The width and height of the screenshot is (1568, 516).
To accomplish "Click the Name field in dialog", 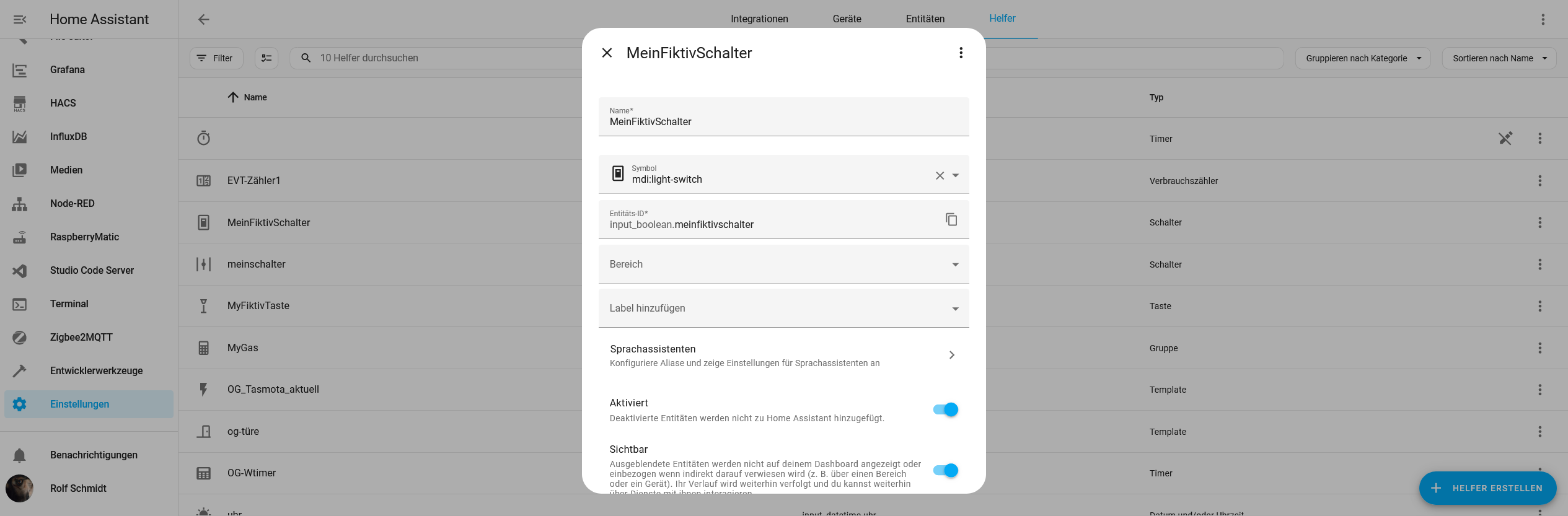I will (x=783, y=121).
